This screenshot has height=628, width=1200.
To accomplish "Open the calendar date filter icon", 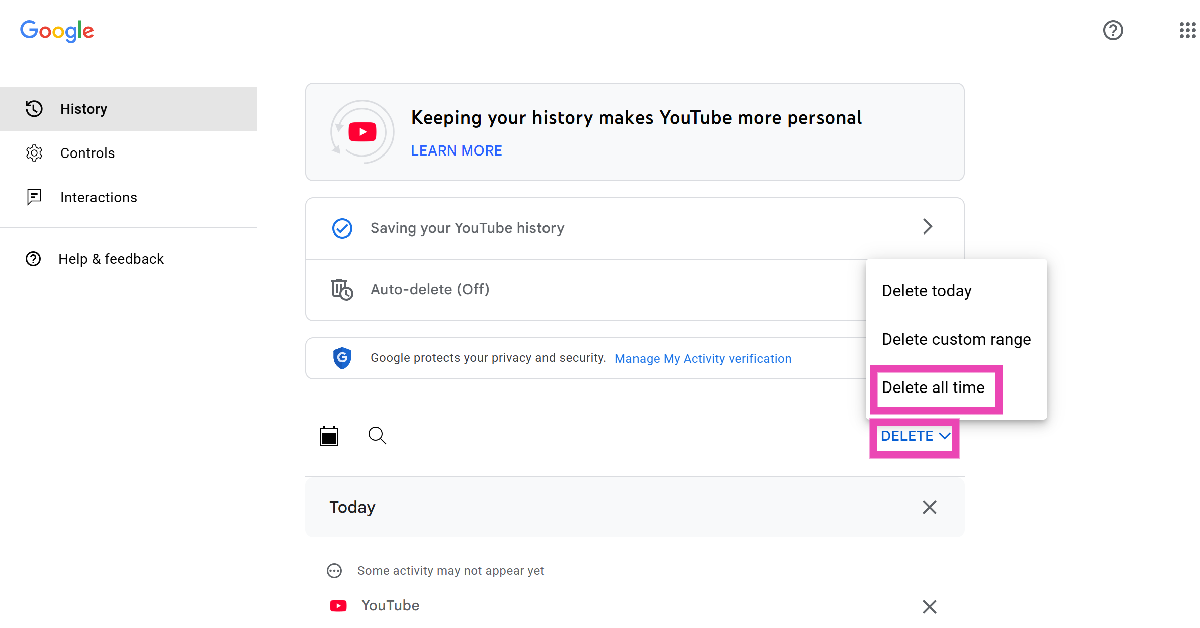I will click(329, 436).
